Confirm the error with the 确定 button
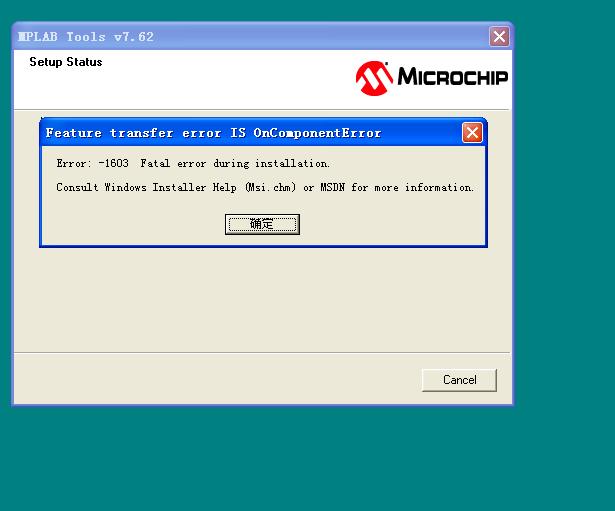The height and width of the screenshot is (511, 615). point(262,224)
